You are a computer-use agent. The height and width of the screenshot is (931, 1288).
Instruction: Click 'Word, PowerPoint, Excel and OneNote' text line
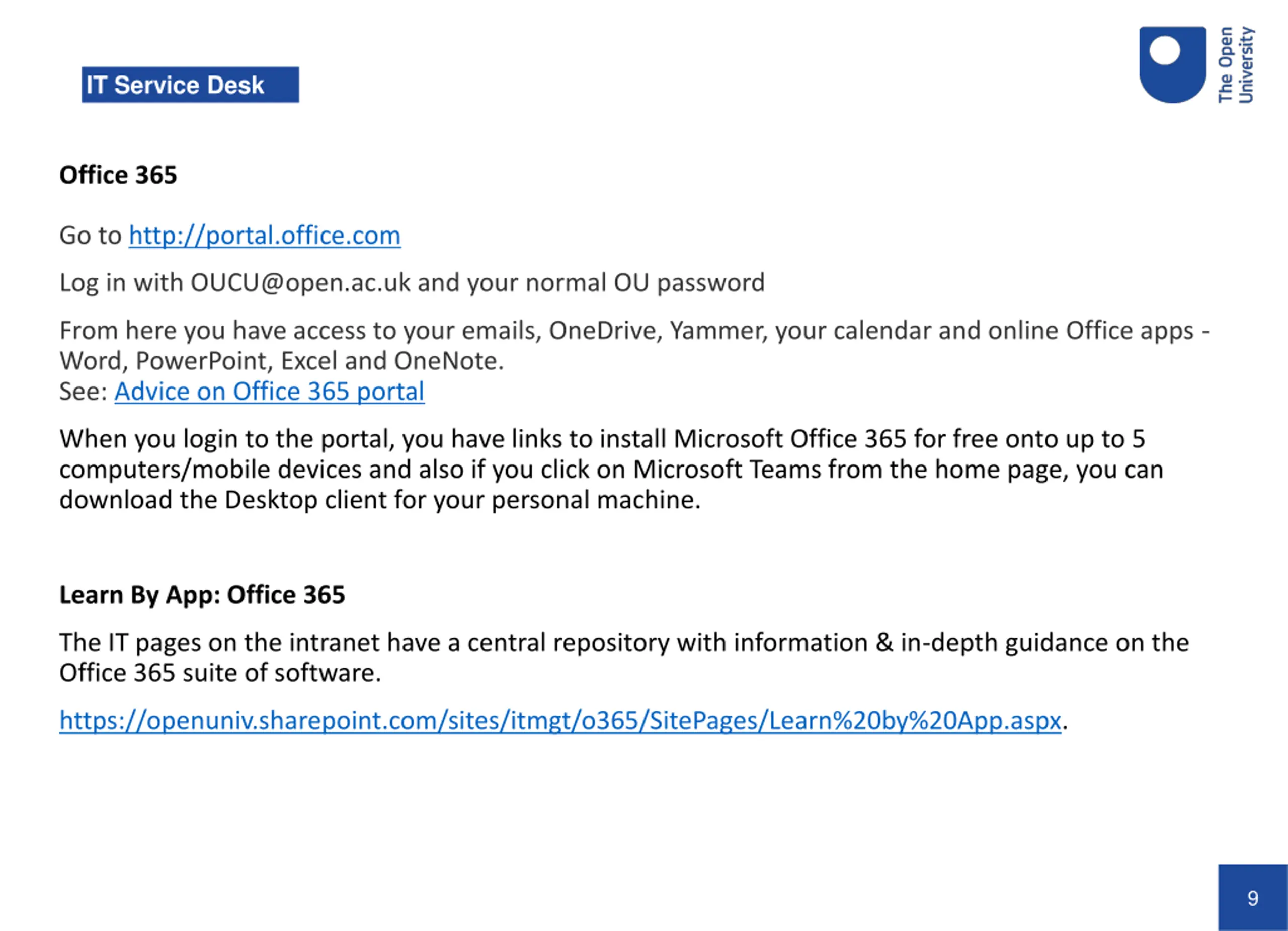[x=281, y=361]
